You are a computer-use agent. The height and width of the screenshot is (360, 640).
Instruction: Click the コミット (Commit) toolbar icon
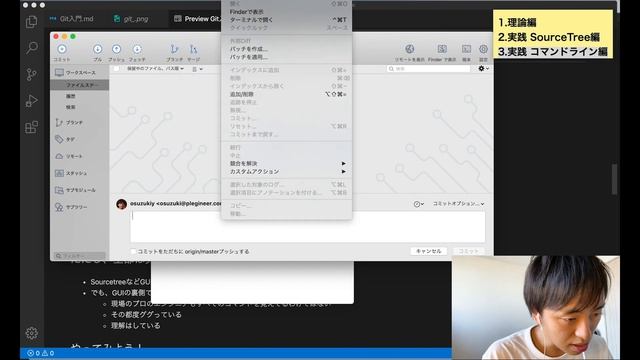point(62,49)
